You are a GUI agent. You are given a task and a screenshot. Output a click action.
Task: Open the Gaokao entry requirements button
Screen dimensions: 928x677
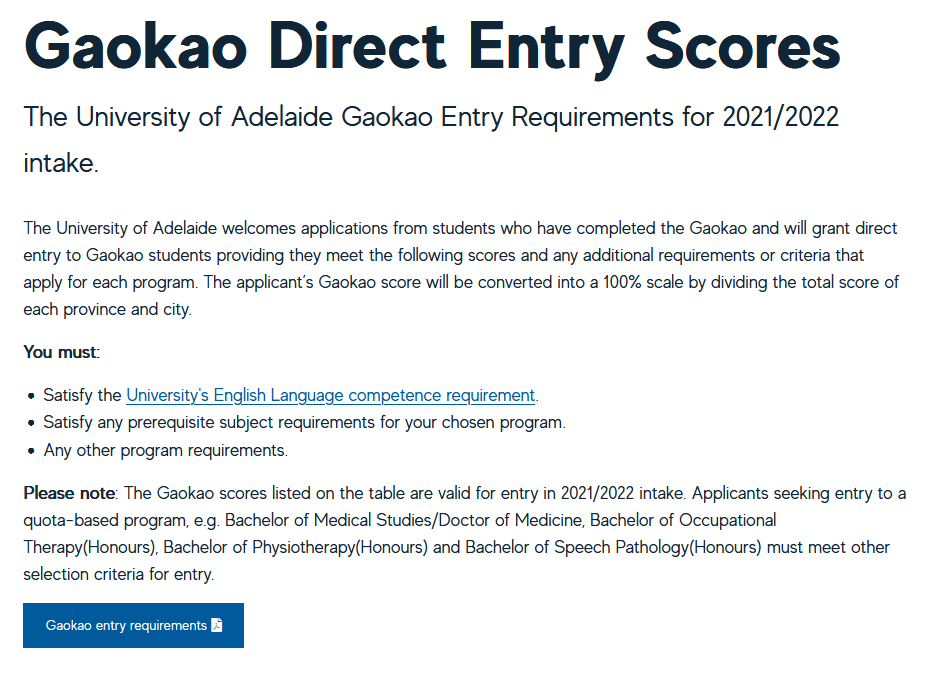click(x=133, y=626)
